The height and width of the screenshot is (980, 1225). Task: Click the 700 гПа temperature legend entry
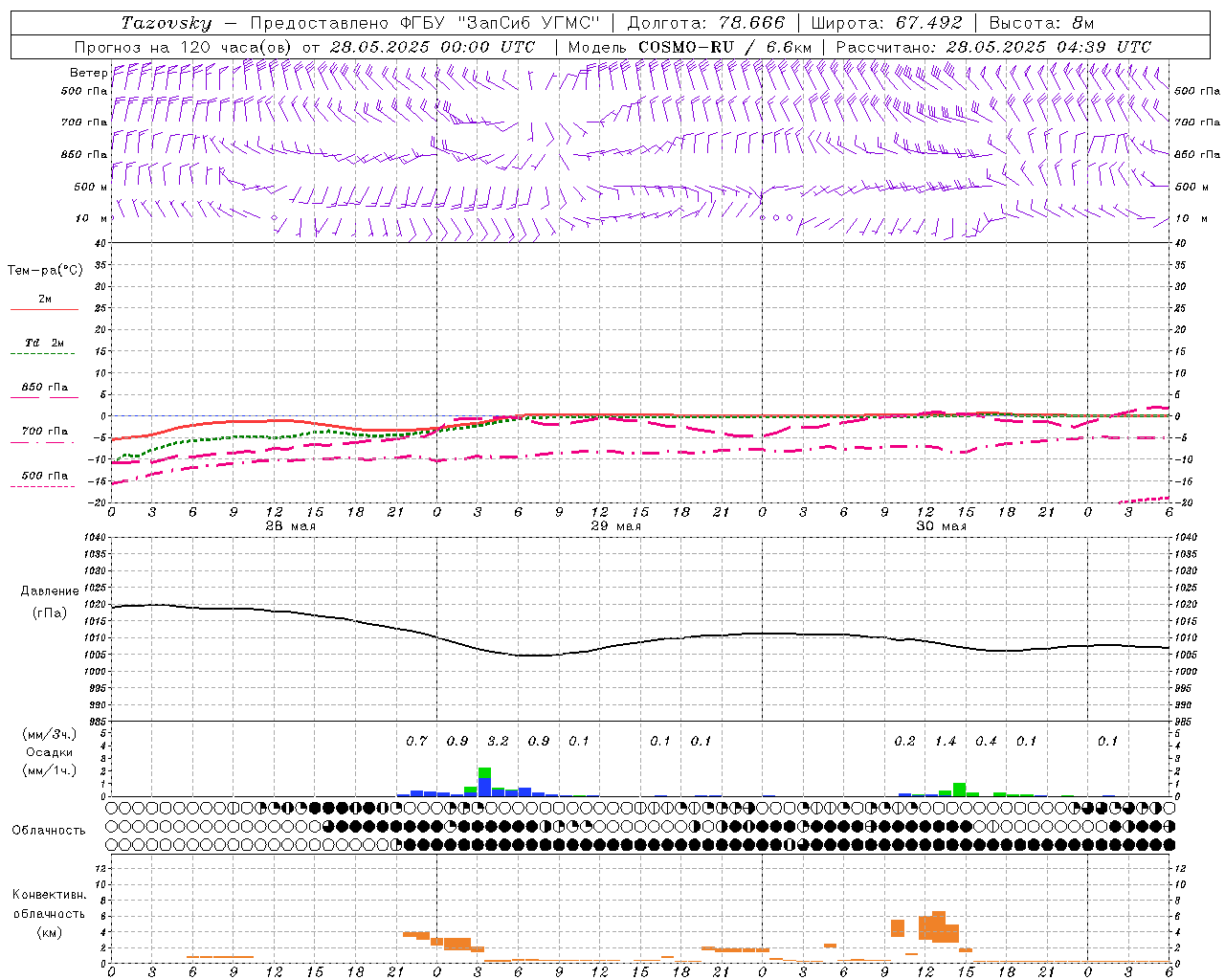pyautogui.click(x=44, y=432)
